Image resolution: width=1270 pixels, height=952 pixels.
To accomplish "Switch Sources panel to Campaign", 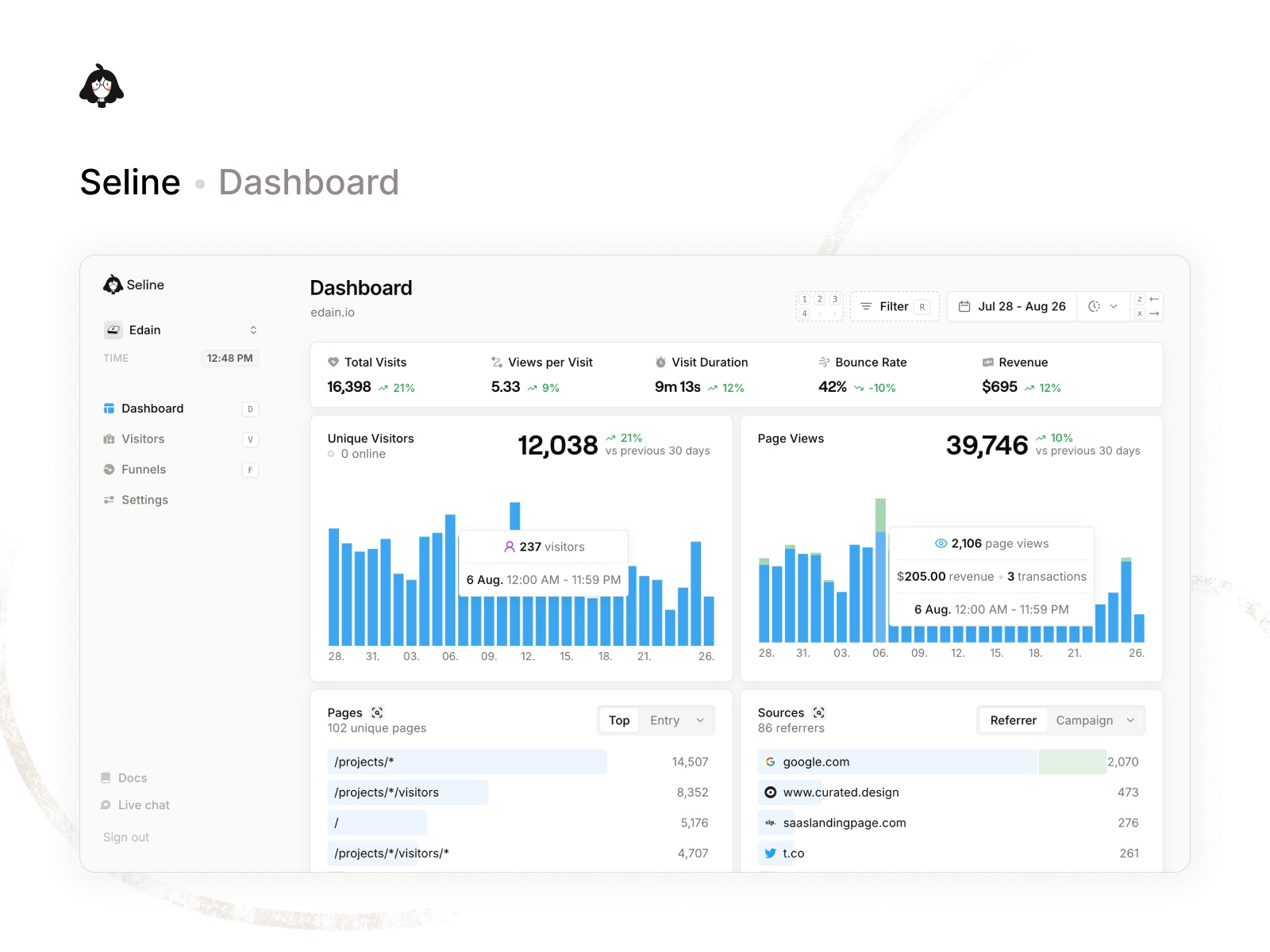I will pyautogui.click(x=1086, y=720).
